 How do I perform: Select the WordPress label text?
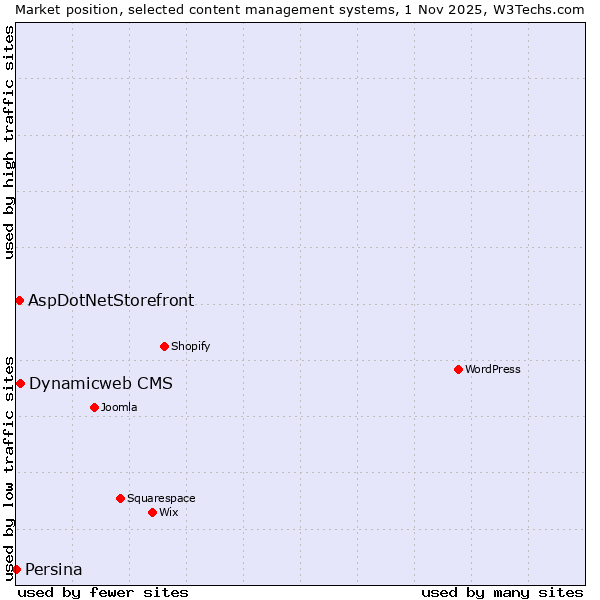pyautogui.click(x=492, y=369)
